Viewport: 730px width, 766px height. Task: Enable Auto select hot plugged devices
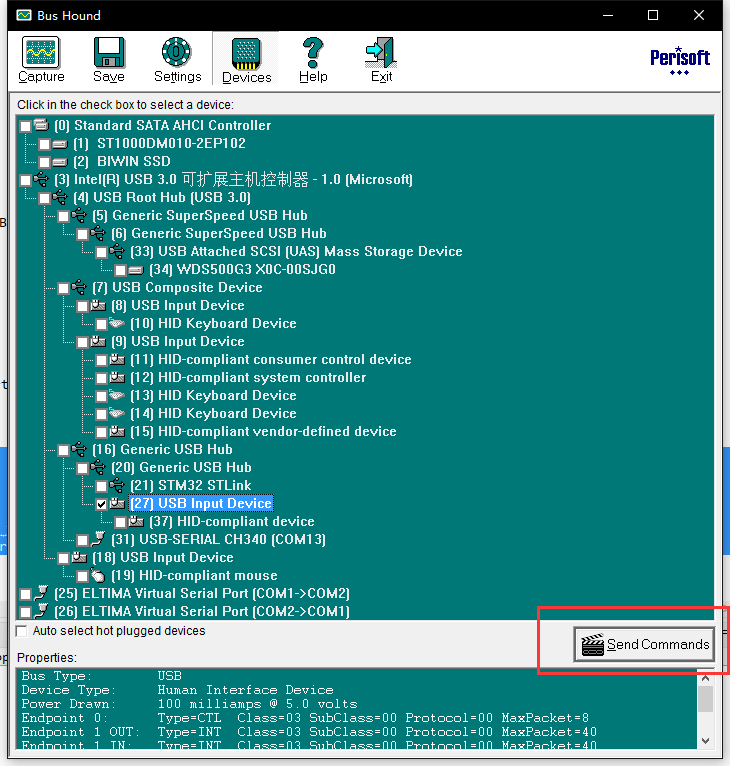pos(21,631)
